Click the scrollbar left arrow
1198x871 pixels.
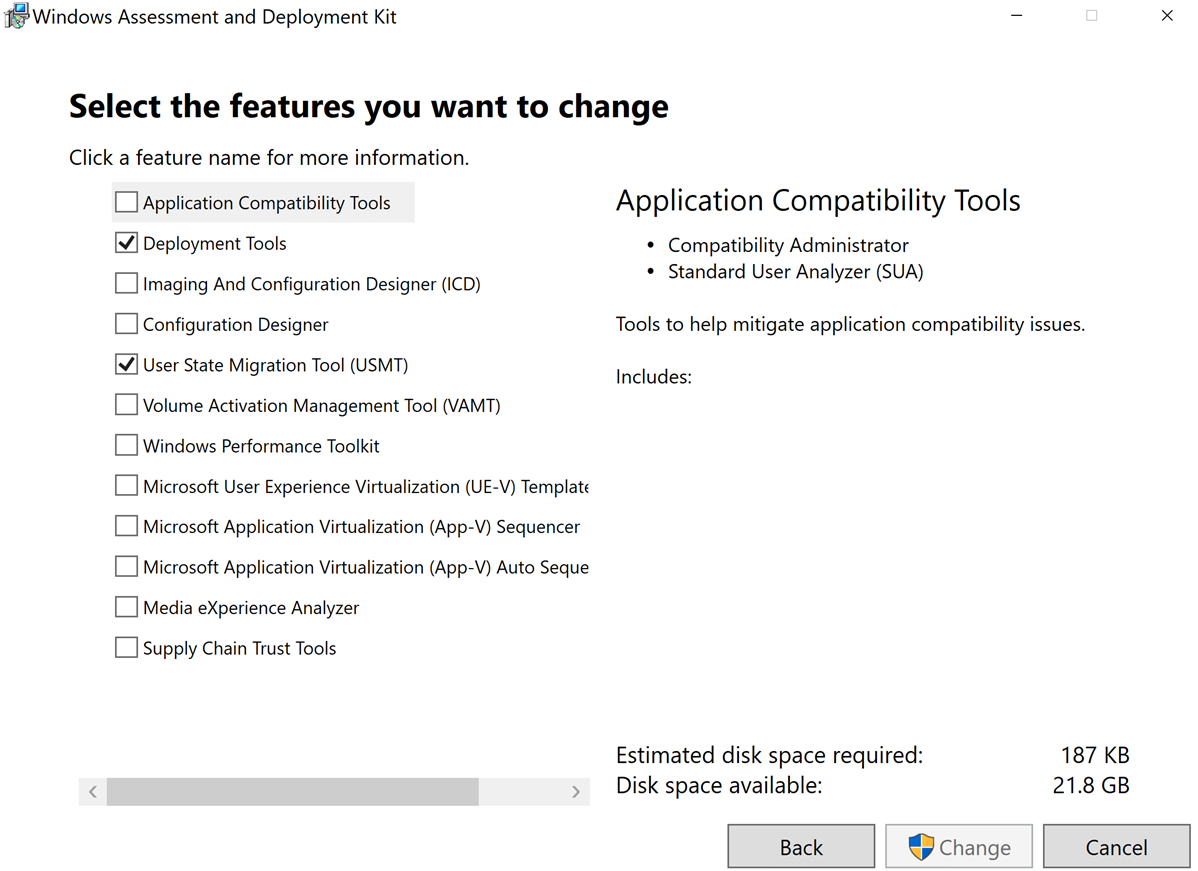[93, 792]
